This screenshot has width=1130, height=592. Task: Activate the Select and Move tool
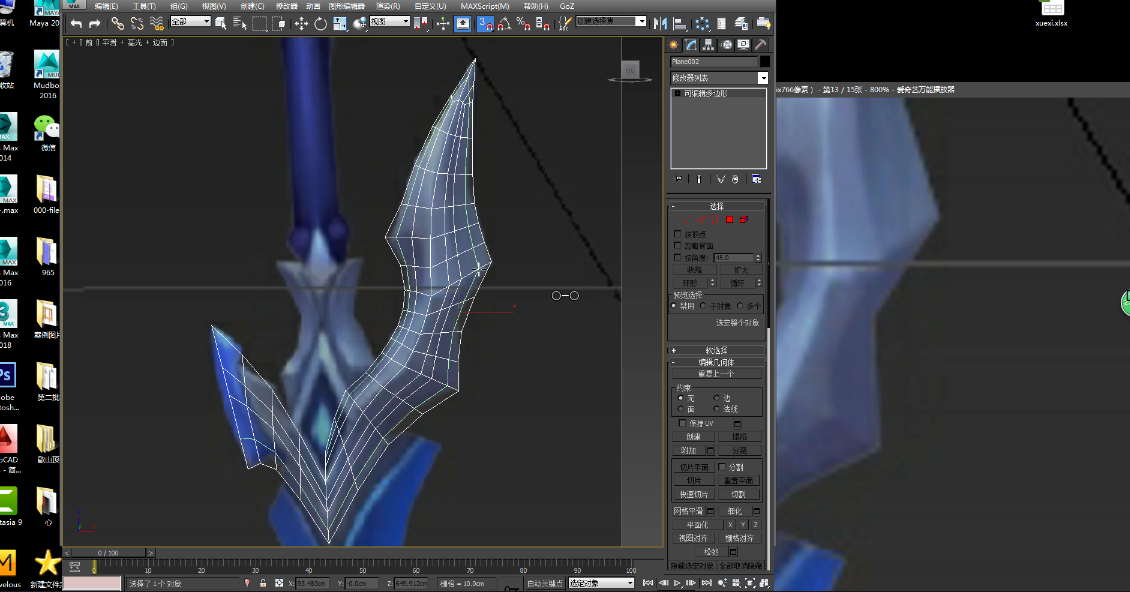301,24
